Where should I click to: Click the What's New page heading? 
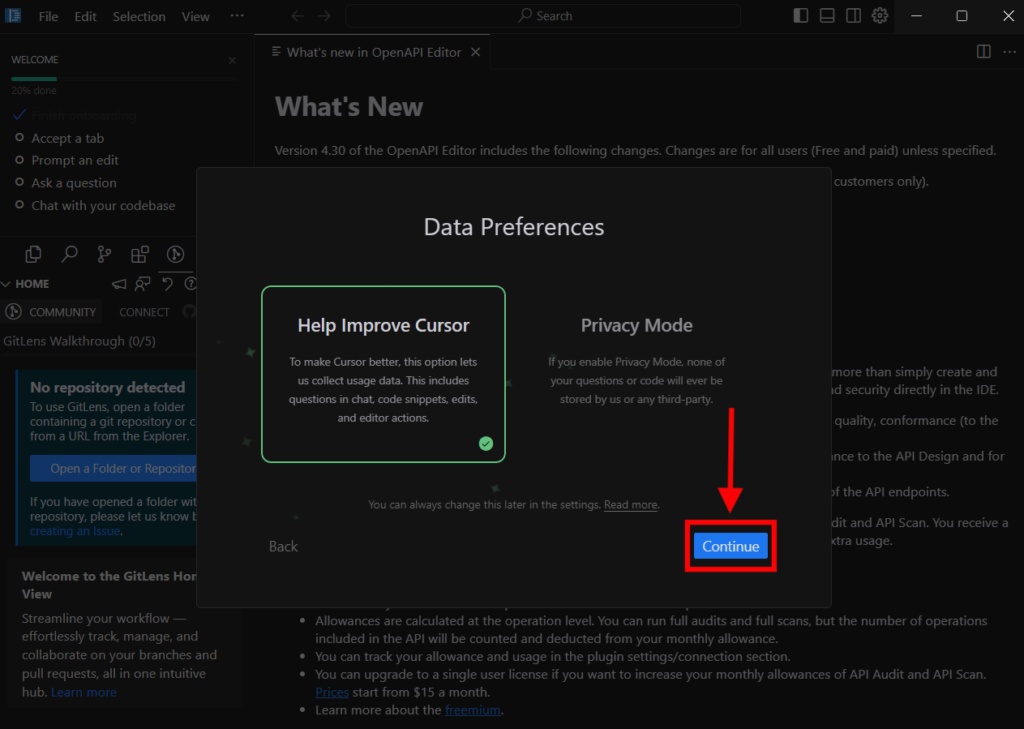[x=349, y=106]
